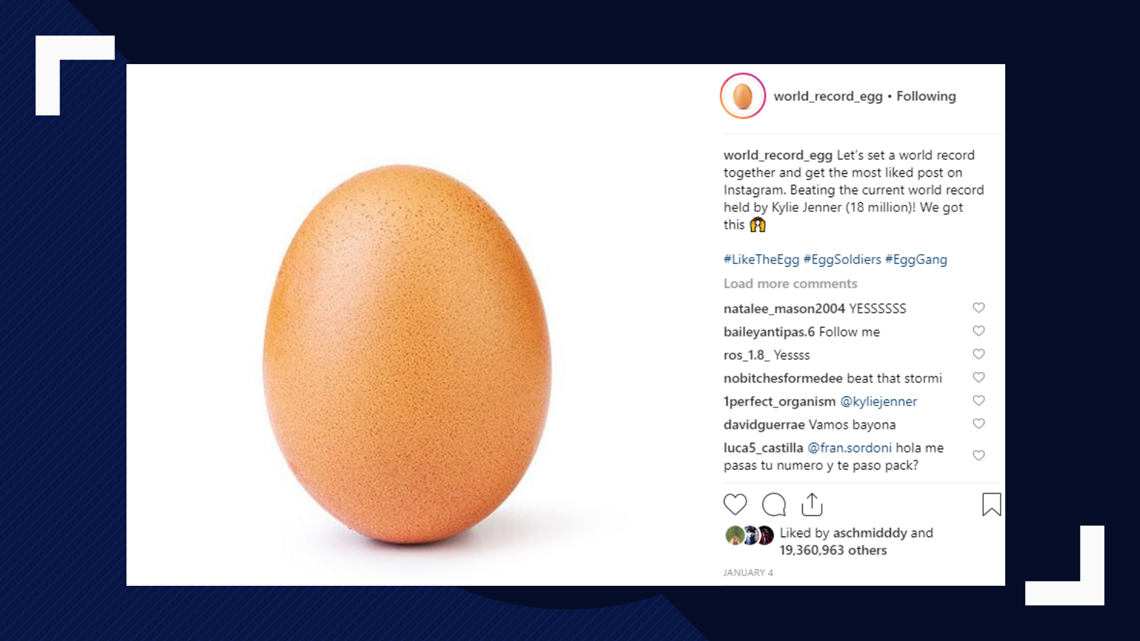1140x641 pixels.
Task: Open world_record_egg profile avatar
Action: pyautogui.click(x=742, y=96)
